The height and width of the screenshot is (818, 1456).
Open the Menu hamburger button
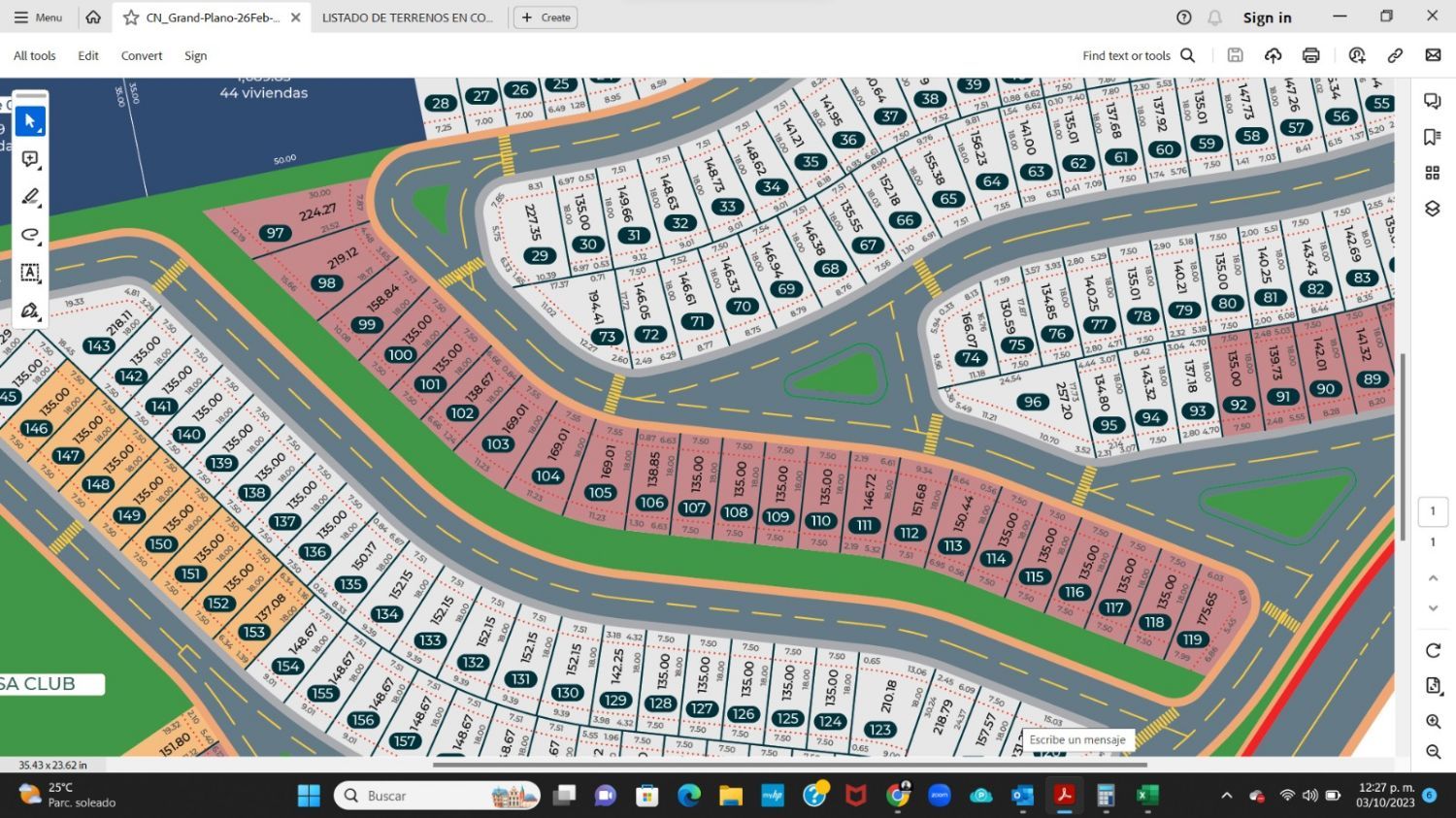point(38,17)
